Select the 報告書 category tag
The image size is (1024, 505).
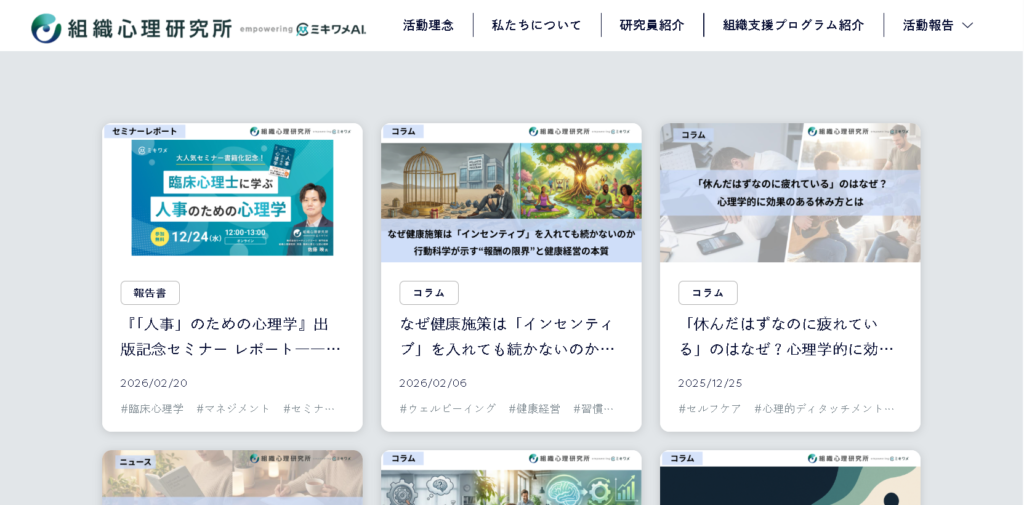150,293
